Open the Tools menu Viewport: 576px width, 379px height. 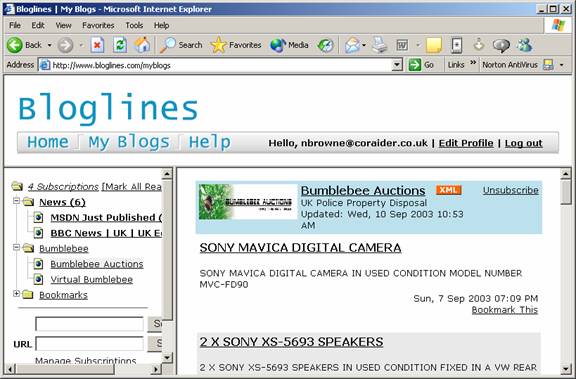(x=134, y=25)
